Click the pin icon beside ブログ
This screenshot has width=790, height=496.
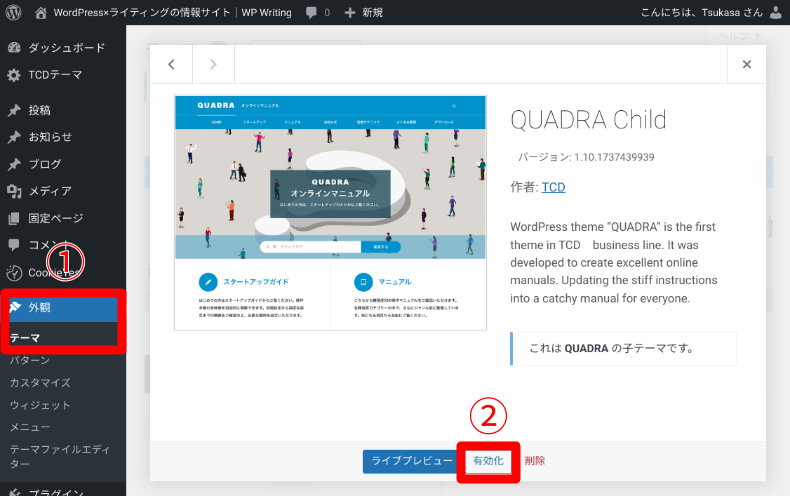tap(14, 164)
